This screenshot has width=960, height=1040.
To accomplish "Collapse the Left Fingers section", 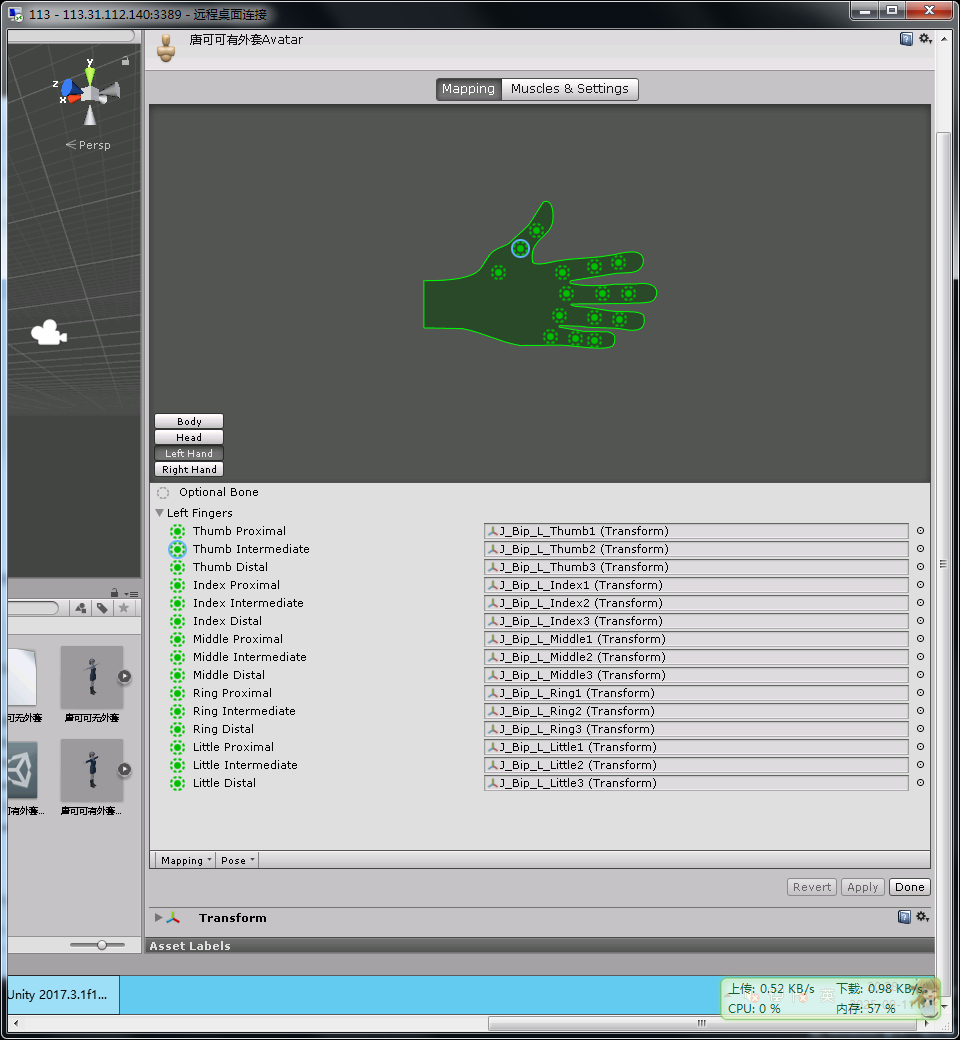I will point(159,513).
